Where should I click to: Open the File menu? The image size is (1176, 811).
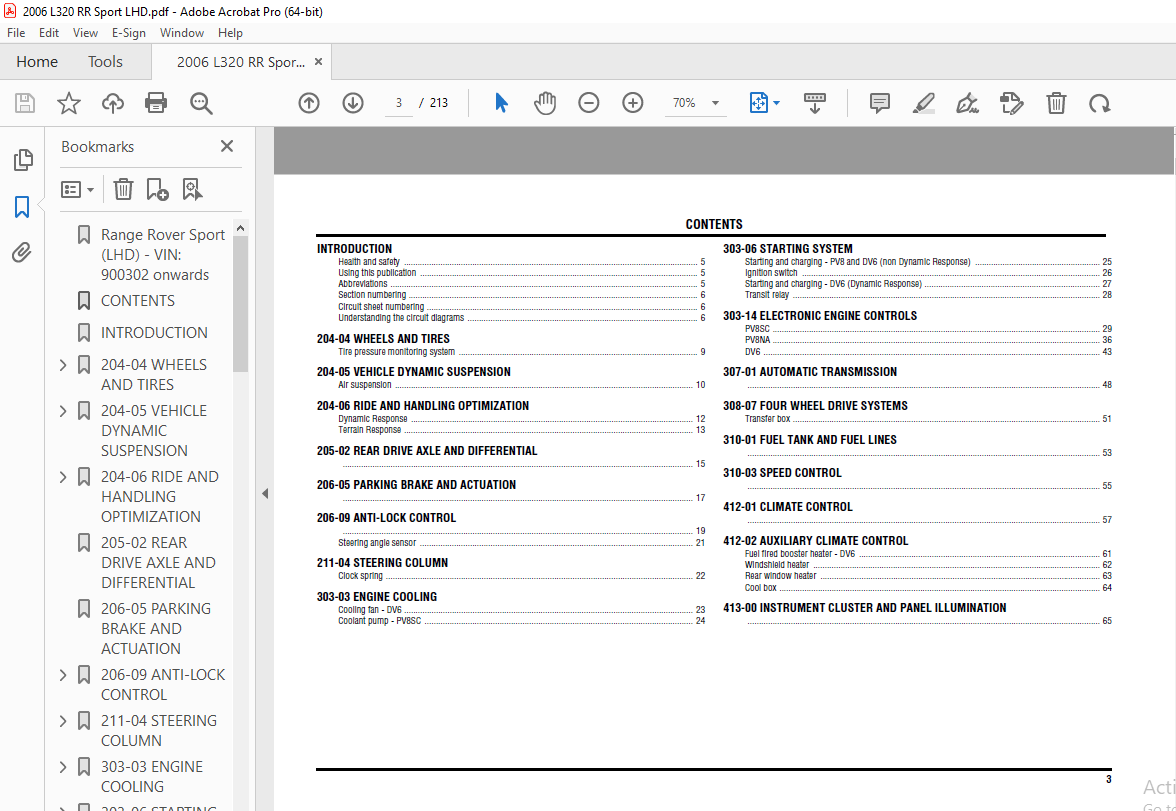click(16, 33)
